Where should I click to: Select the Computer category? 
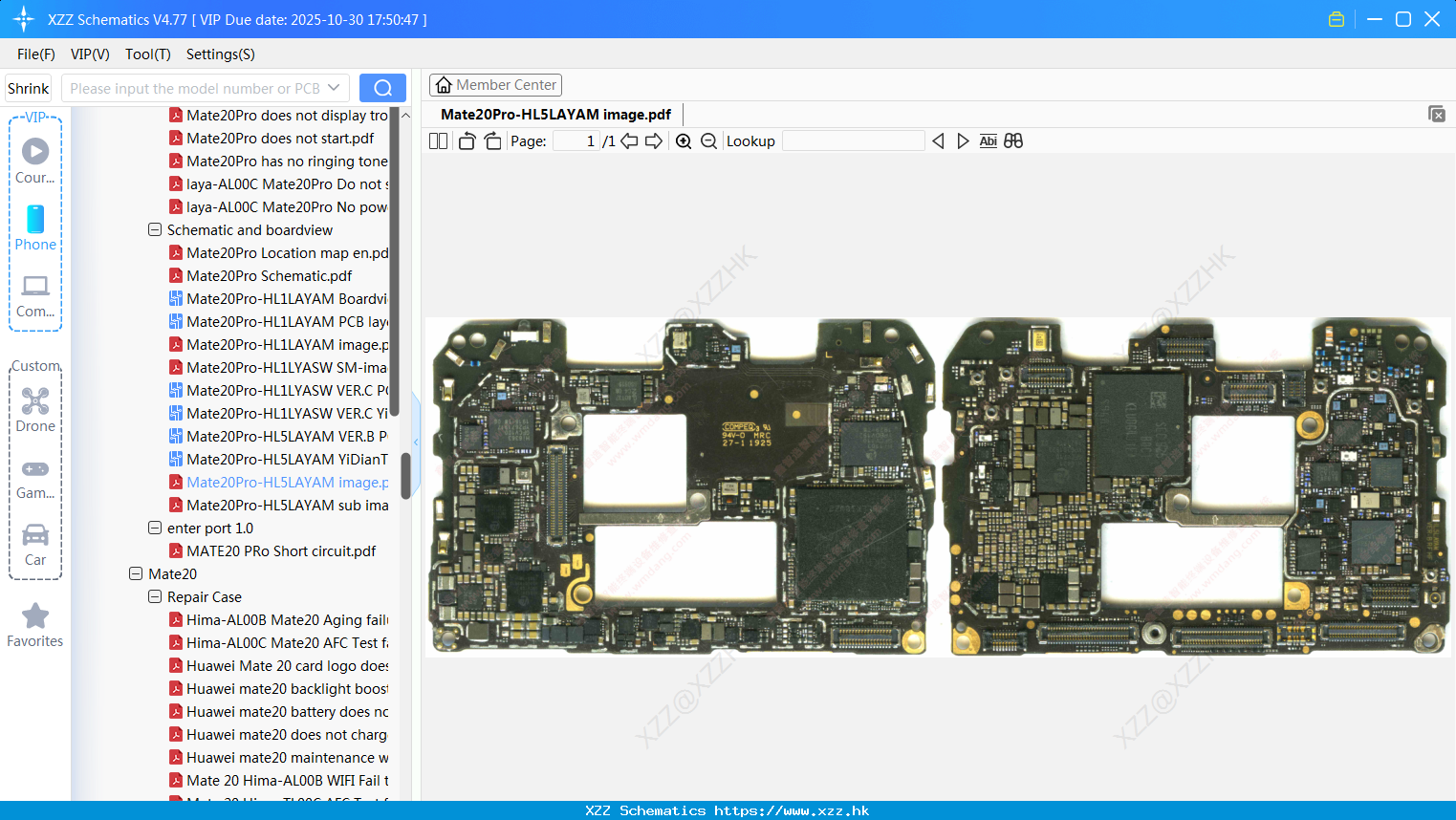click(x=35, y=295)
